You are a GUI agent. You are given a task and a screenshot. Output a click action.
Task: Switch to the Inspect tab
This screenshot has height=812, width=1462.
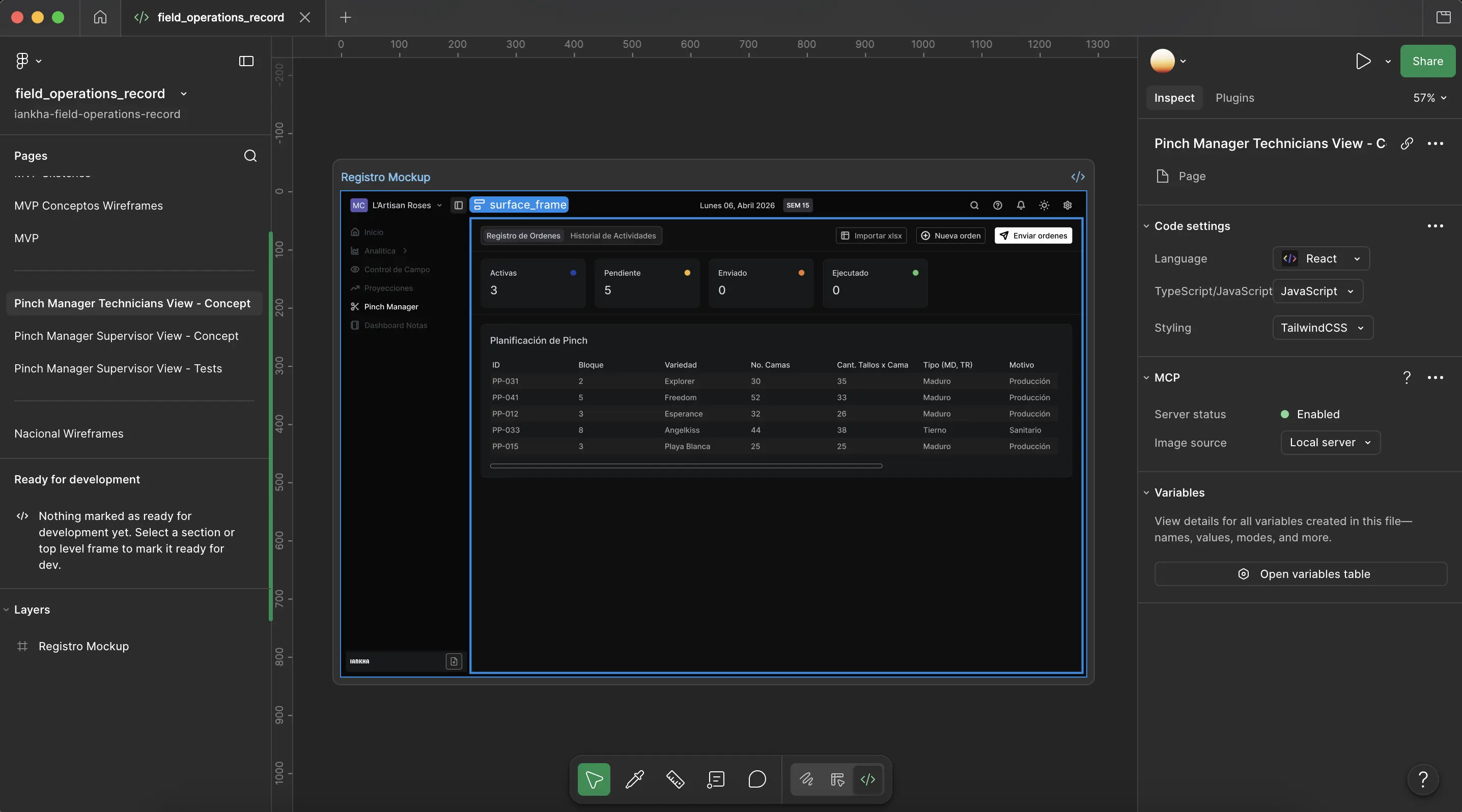1174,98
